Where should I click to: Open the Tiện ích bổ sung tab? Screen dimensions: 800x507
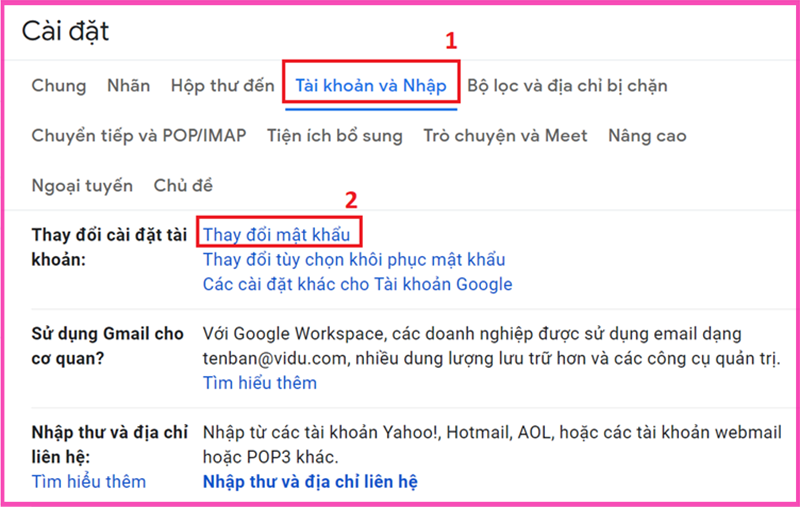[x=335, y=135]
